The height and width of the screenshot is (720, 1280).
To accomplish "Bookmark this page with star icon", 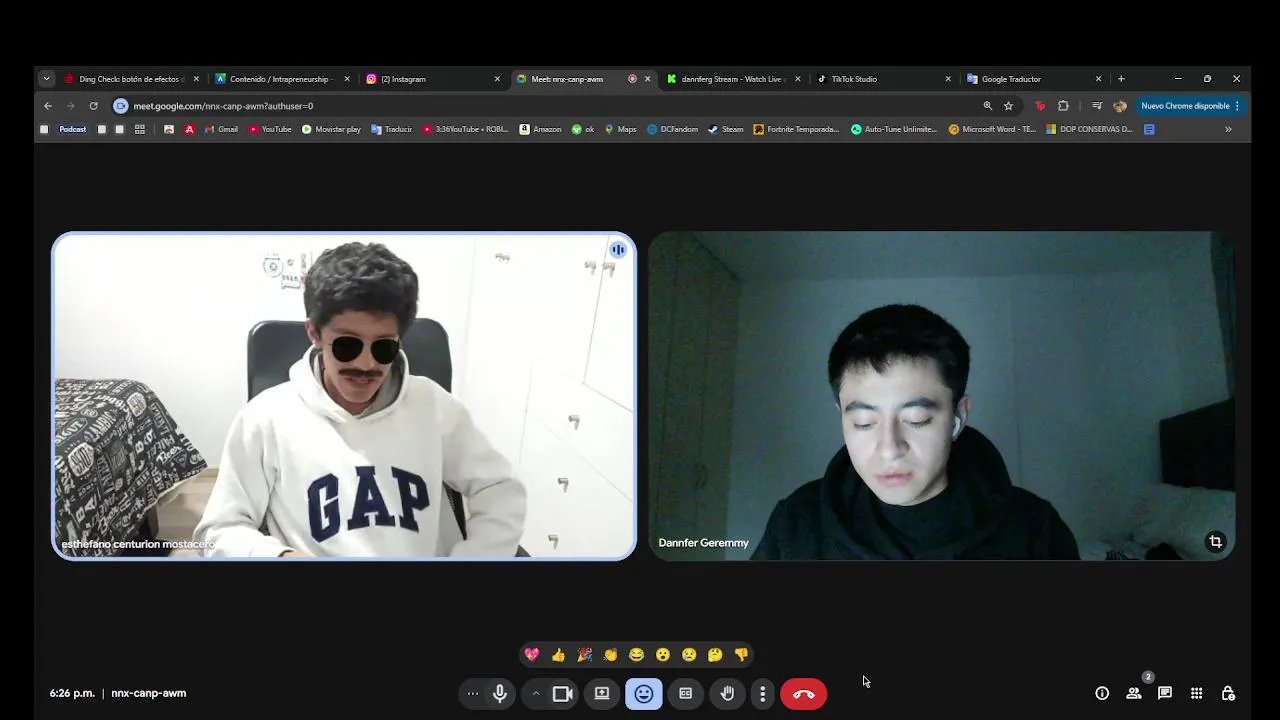I will [1008, 106].
